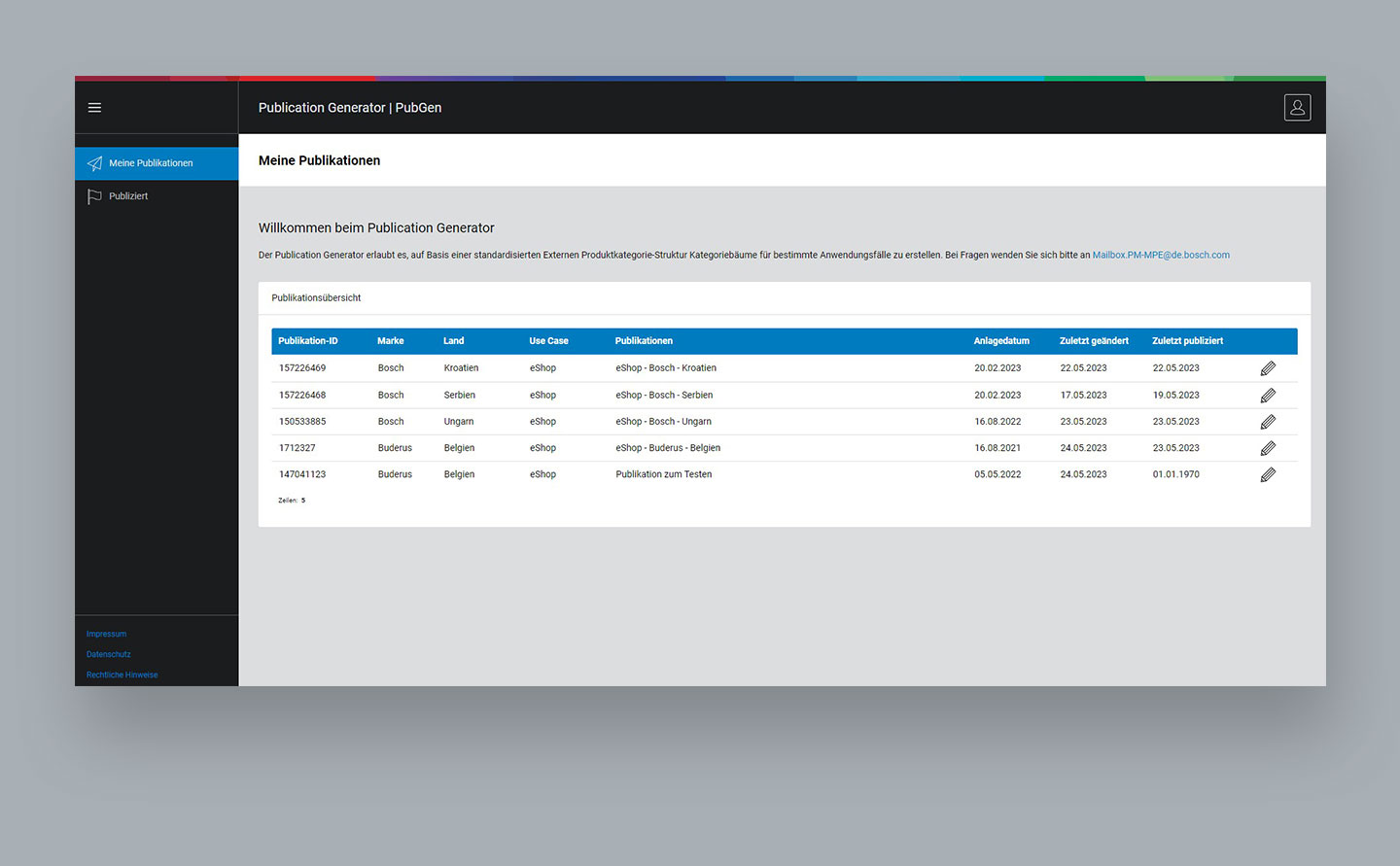Sort by Publikation-ID column header
The height and width of the screenshot is (866, 1400).
307,341
